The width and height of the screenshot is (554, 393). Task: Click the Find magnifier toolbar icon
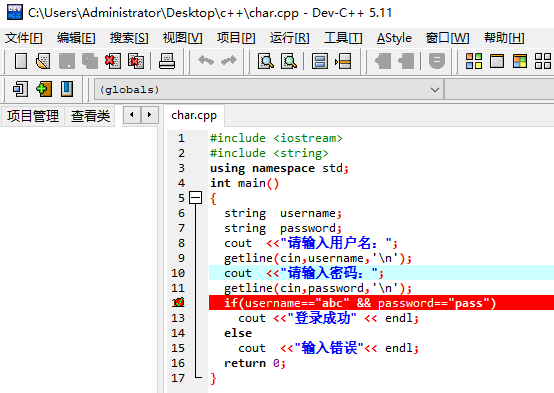(266, 61)
